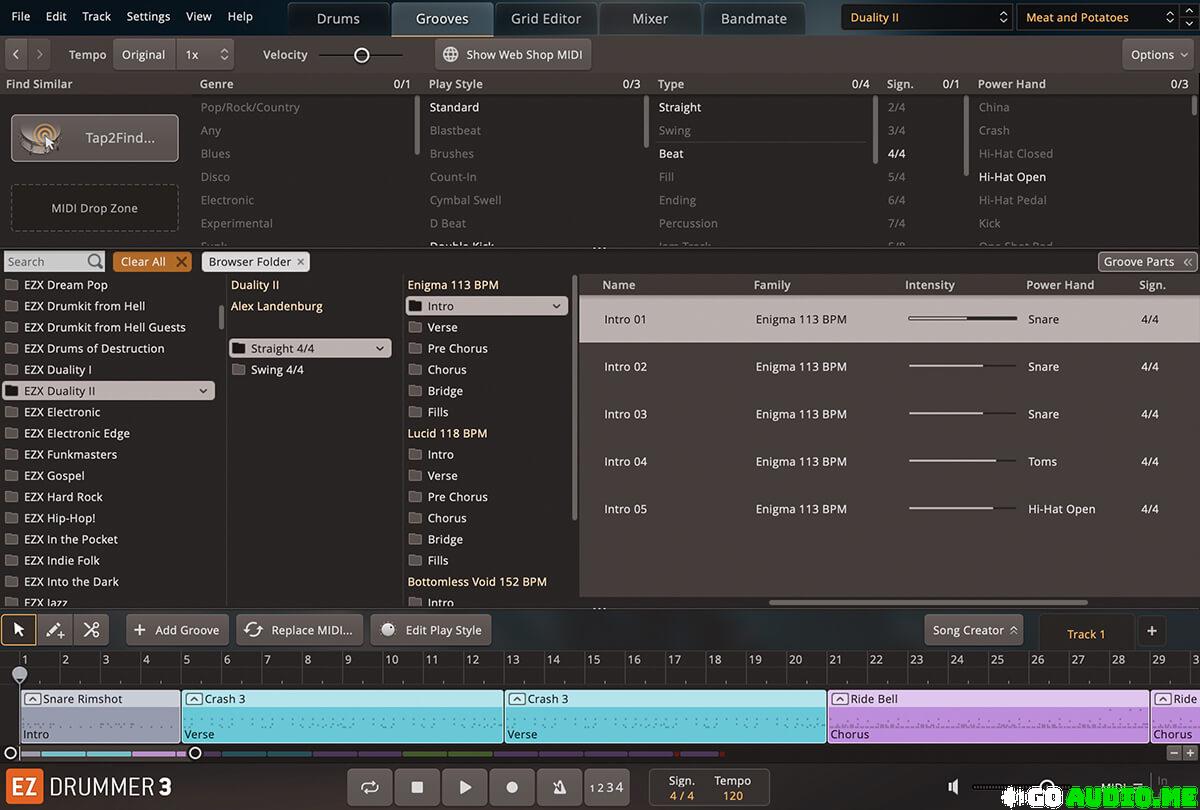Collapse the Enigma Intro folder

click(556, 306)
